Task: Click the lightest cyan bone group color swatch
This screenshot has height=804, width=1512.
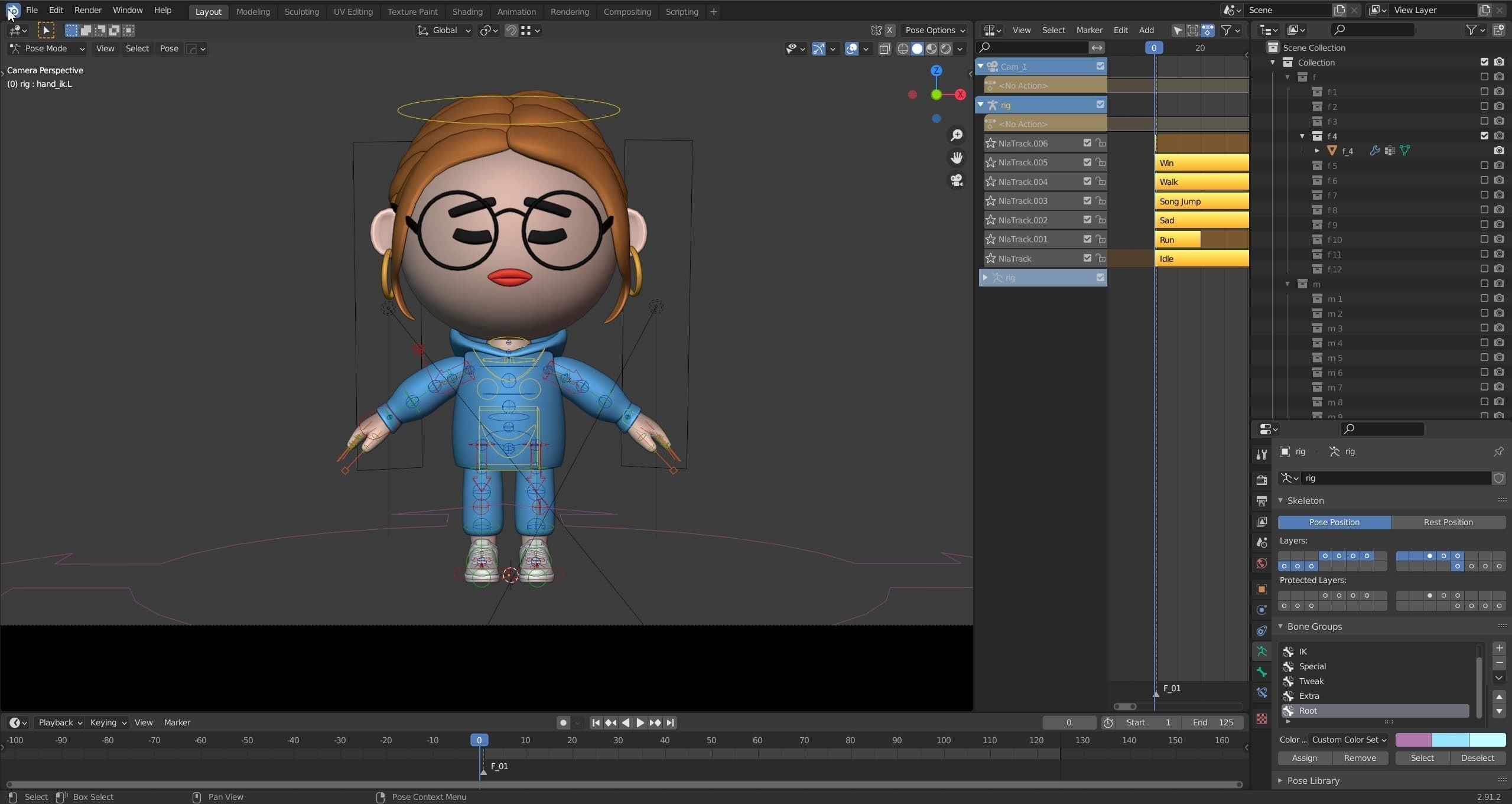Action: point(1487,740)
